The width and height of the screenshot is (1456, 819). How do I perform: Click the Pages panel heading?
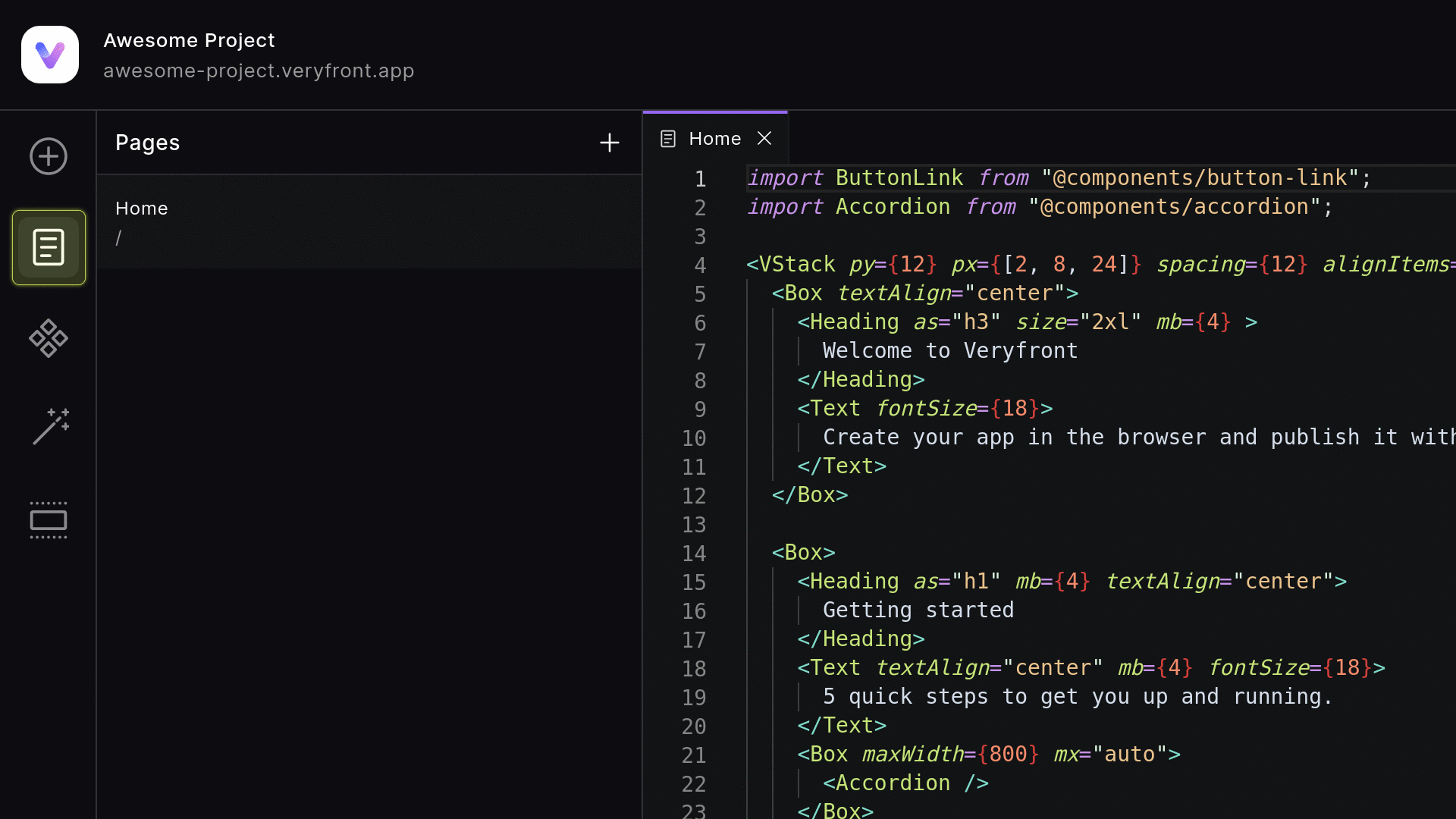point(148,143)
